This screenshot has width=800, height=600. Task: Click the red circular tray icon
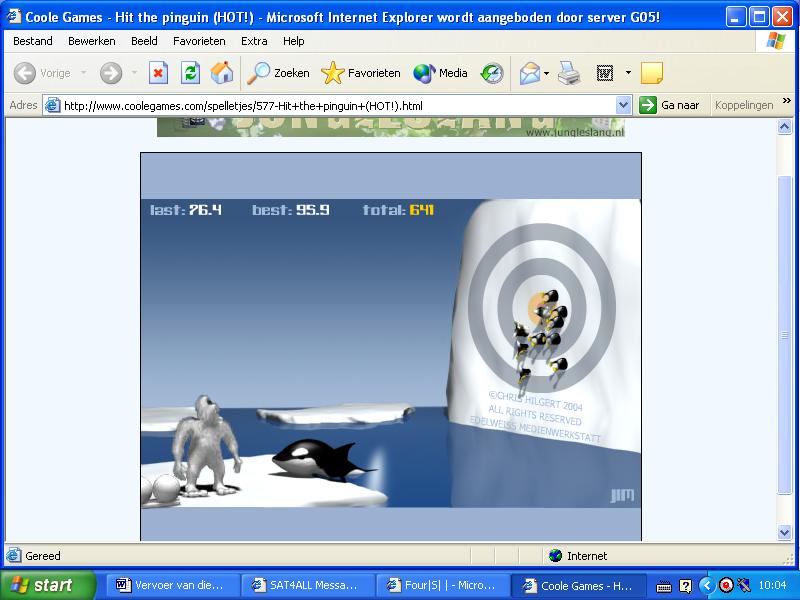(726, 585)
